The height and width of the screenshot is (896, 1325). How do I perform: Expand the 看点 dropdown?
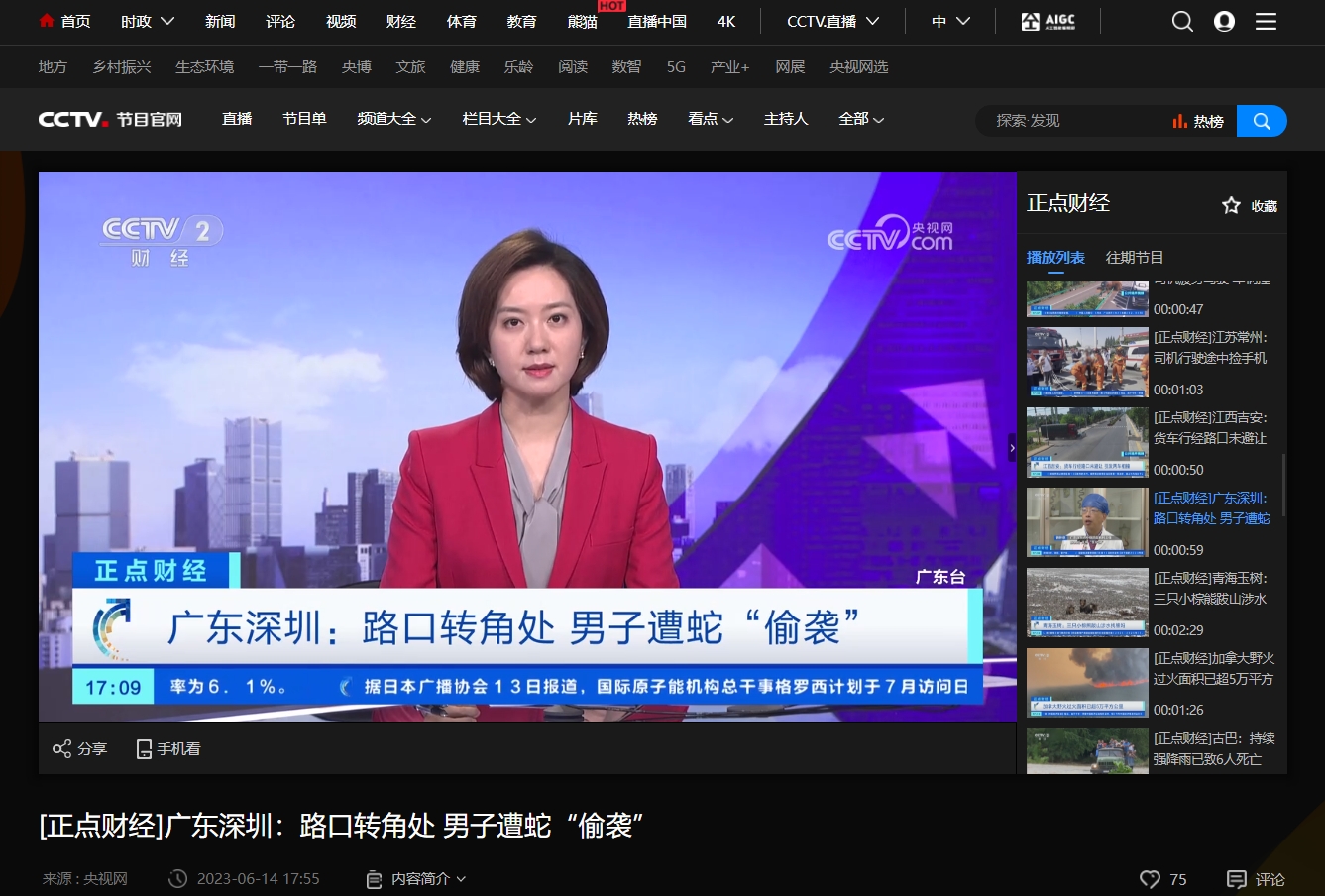coord(711,119)
